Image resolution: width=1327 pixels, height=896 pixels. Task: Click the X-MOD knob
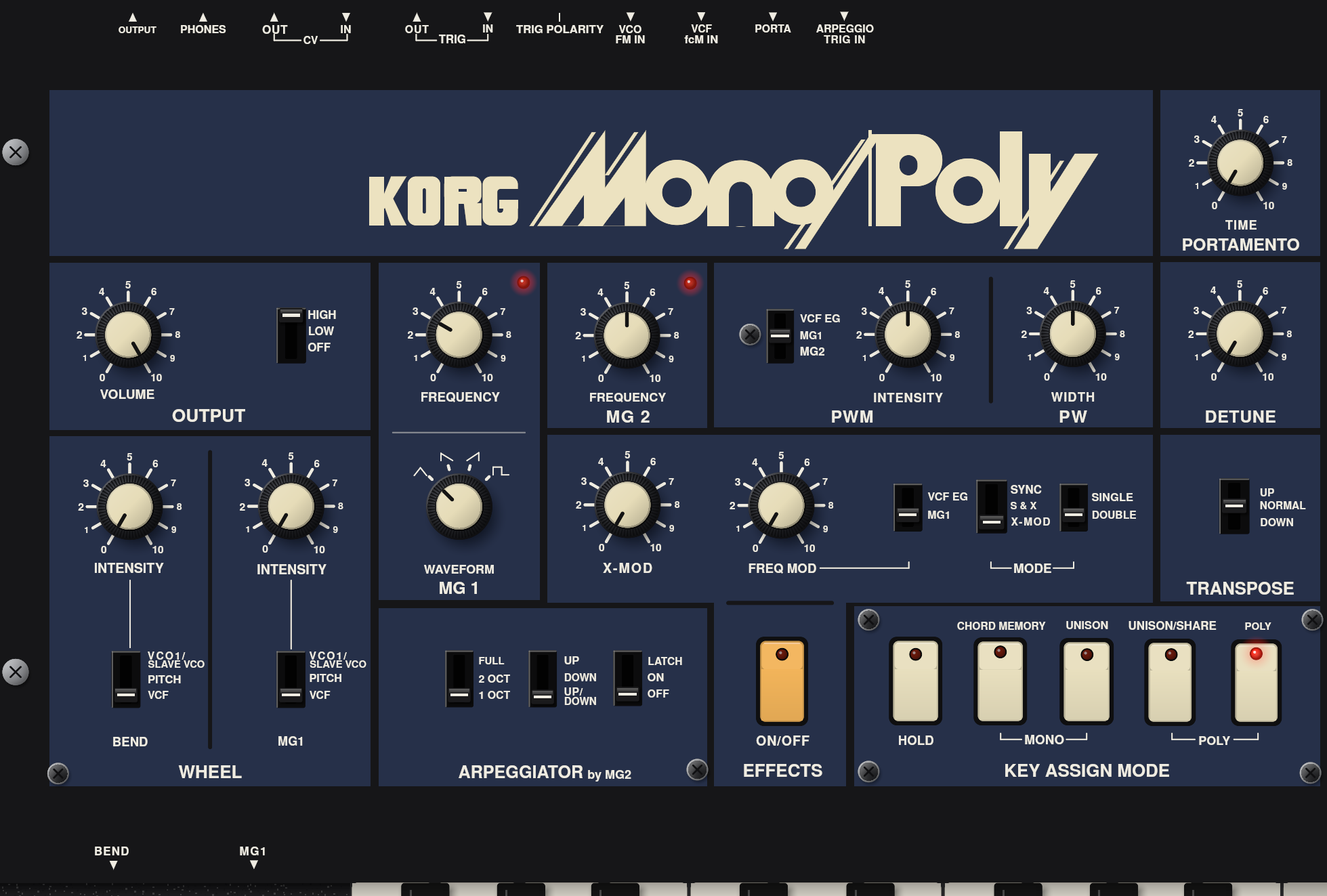pyautogui.click(x=627, y=505)
